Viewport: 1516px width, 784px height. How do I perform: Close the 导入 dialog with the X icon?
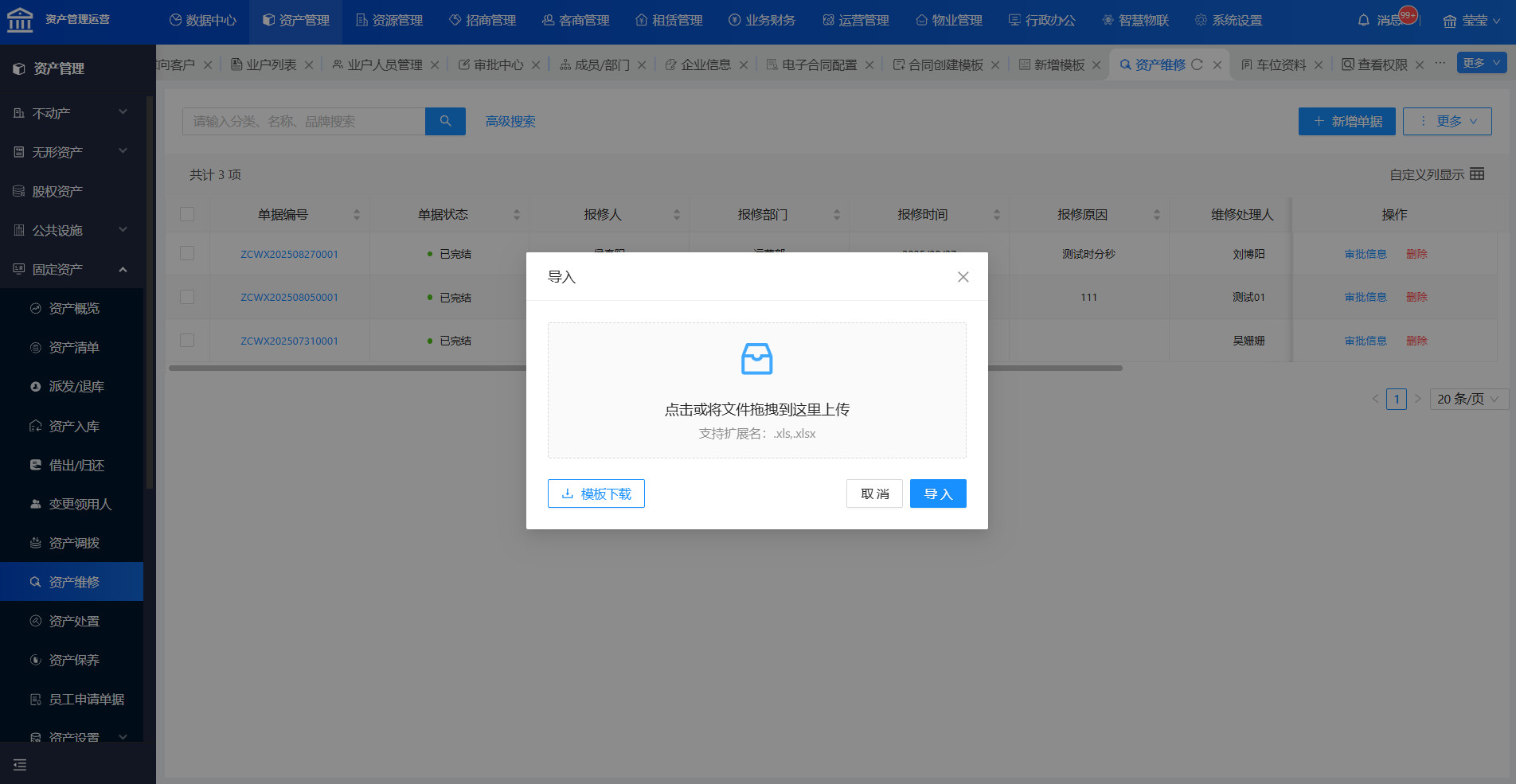[963, 277]
